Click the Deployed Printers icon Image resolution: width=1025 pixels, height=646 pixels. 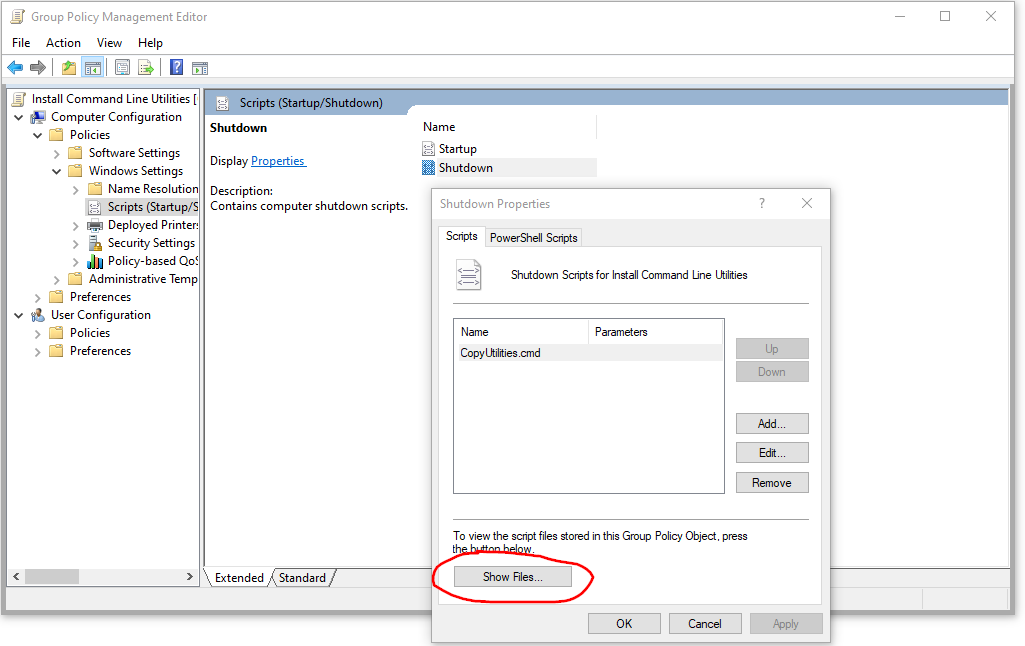pyautogui.click(x=95, y=225)
